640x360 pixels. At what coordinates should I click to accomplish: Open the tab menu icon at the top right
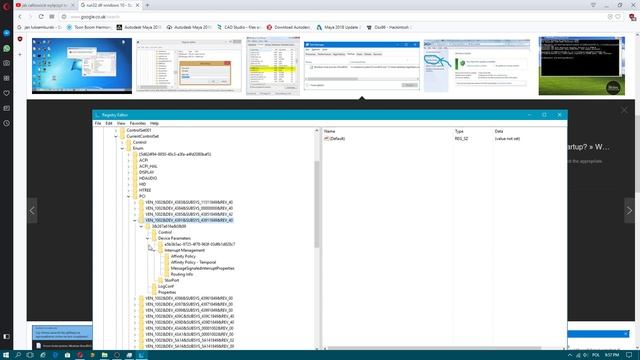click(593, 5)
